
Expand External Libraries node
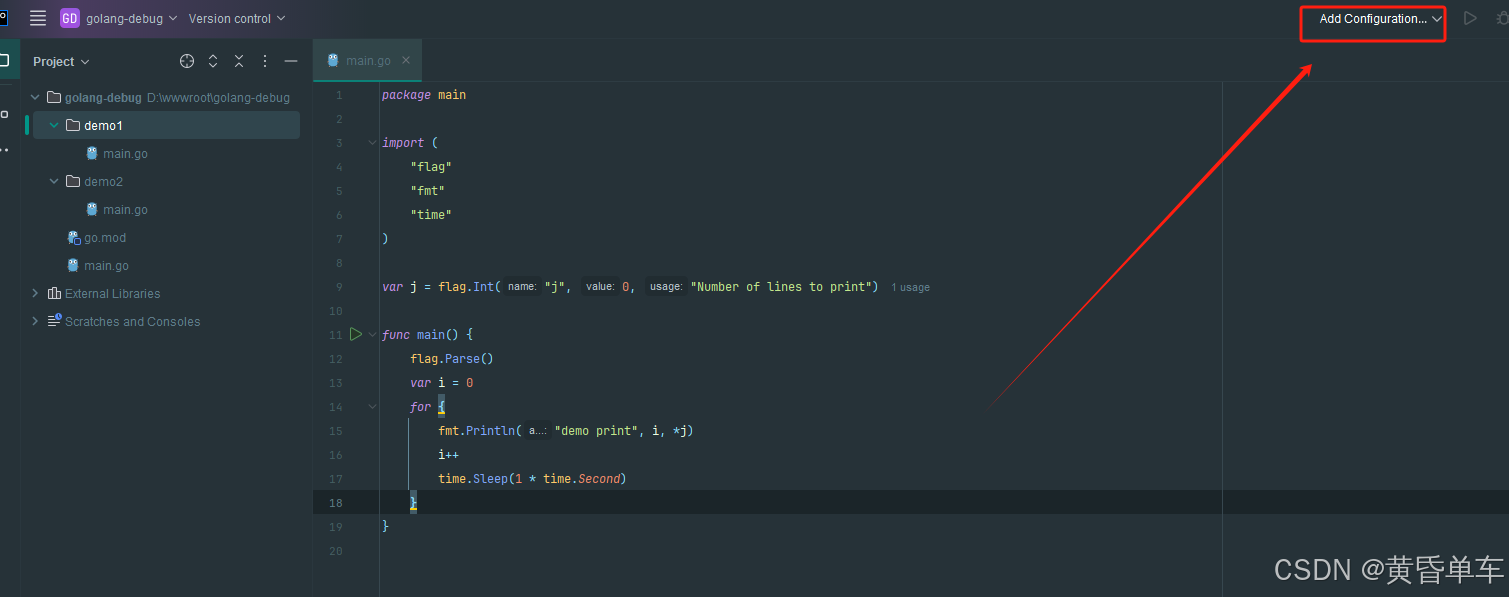(35, 293)
